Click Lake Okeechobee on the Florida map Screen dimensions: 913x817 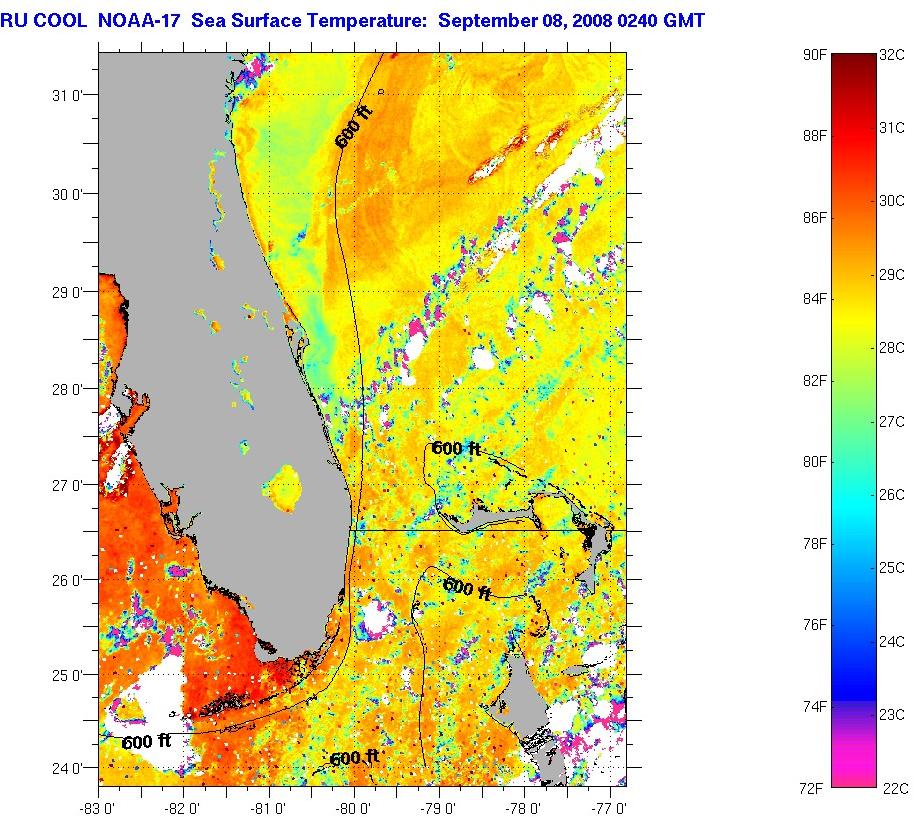pos(284,487)
